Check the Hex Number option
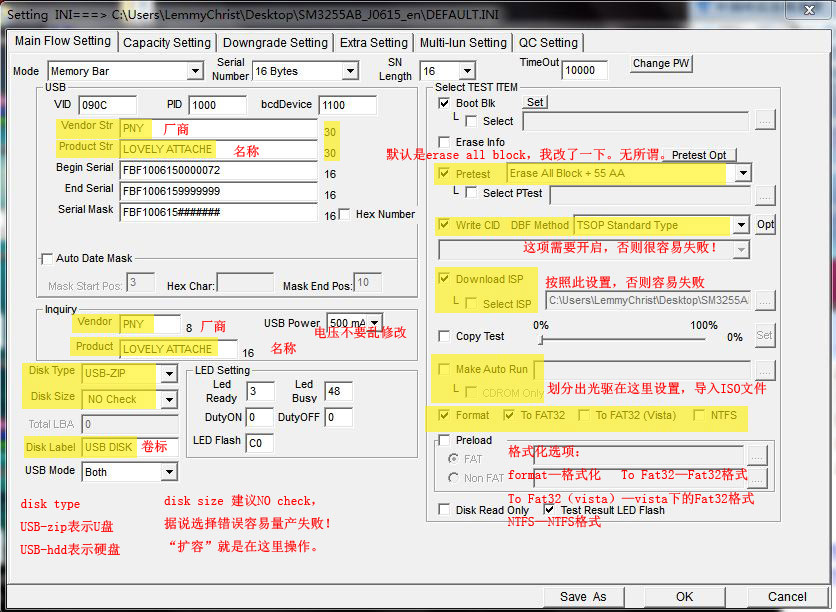This screenshot has height=612, width=836. [345, 214]
